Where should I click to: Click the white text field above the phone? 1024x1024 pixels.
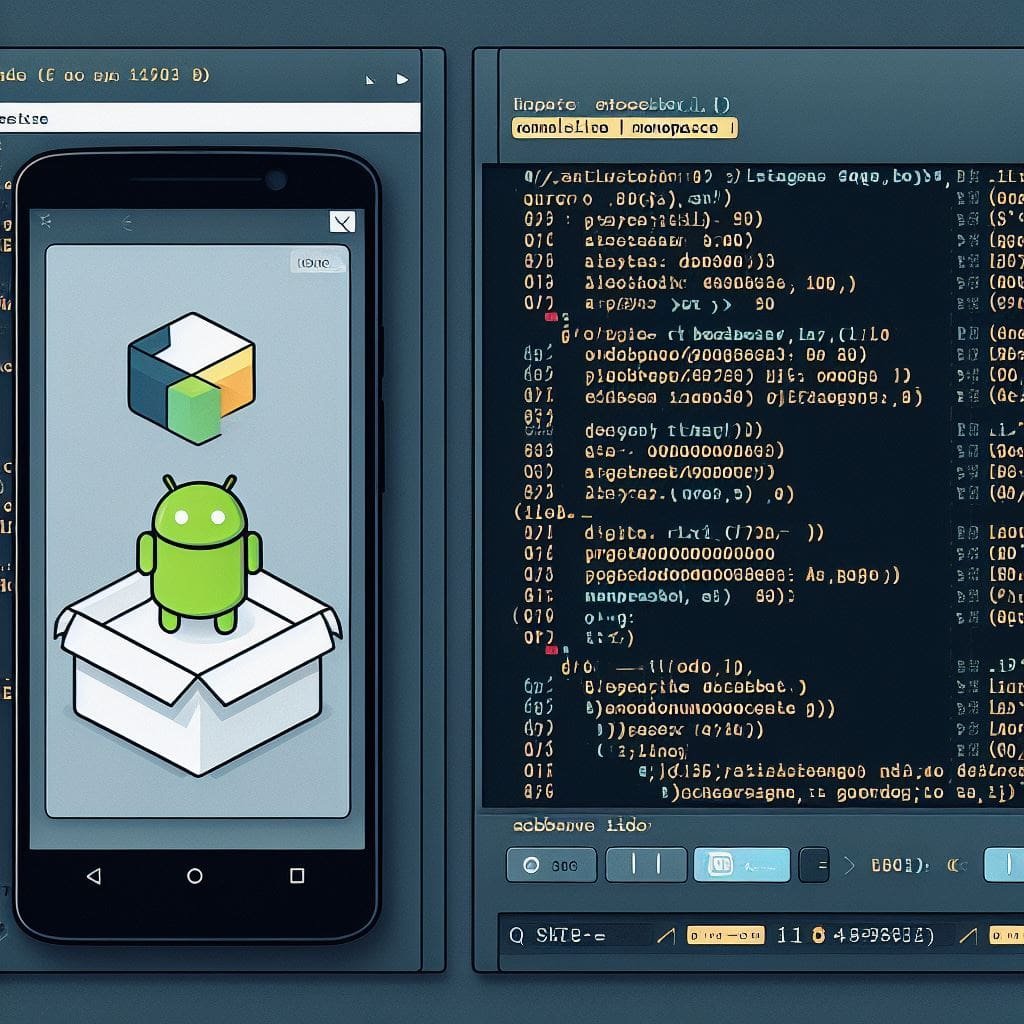[210, 118]
